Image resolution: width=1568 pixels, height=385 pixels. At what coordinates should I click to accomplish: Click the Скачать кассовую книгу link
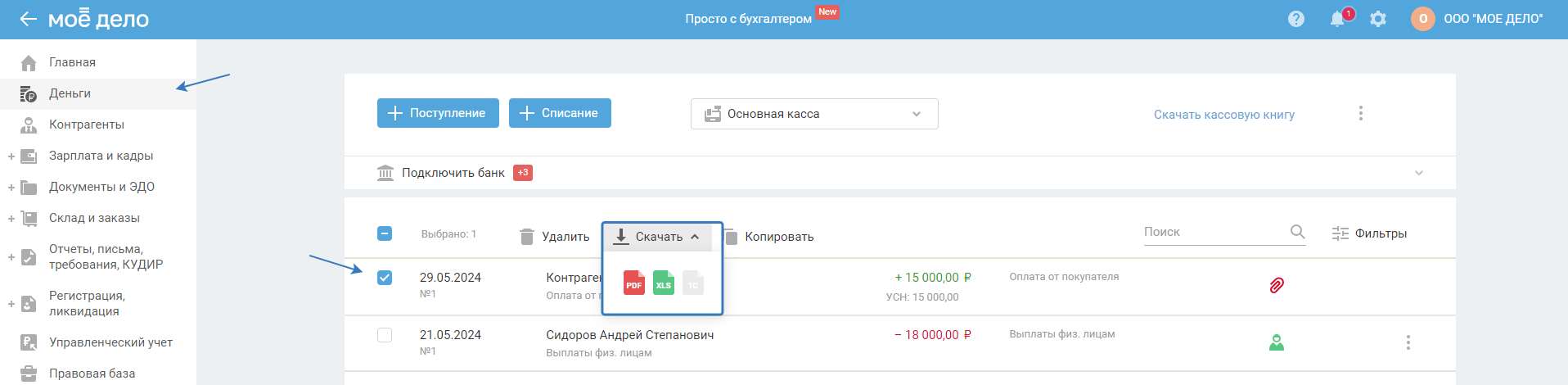(x=1224, y=115)
